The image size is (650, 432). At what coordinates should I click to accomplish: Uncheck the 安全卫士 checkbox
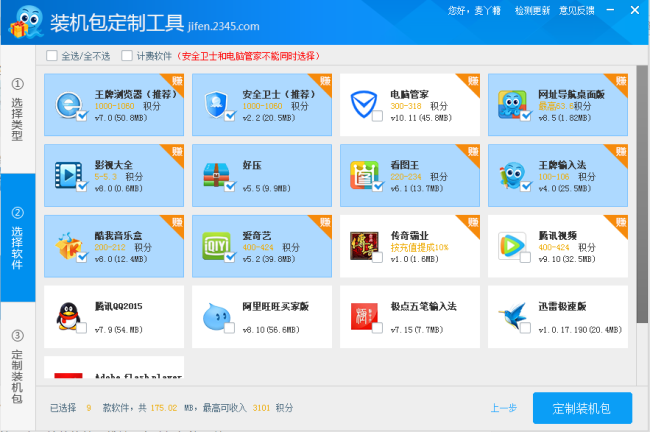tap(230, 116)
